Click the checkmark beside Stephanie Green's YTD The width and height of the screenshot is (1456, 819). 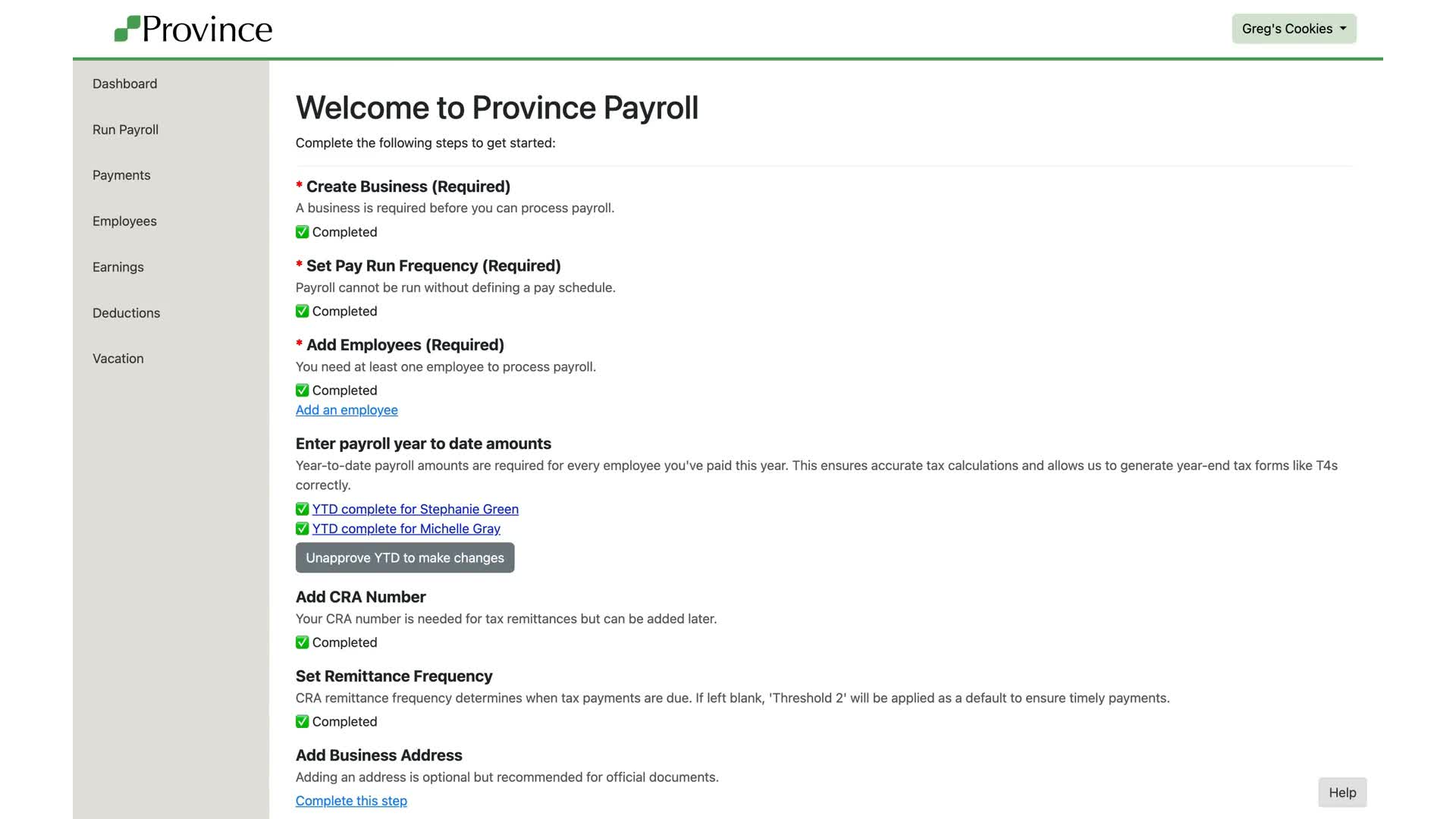(302, 509)
